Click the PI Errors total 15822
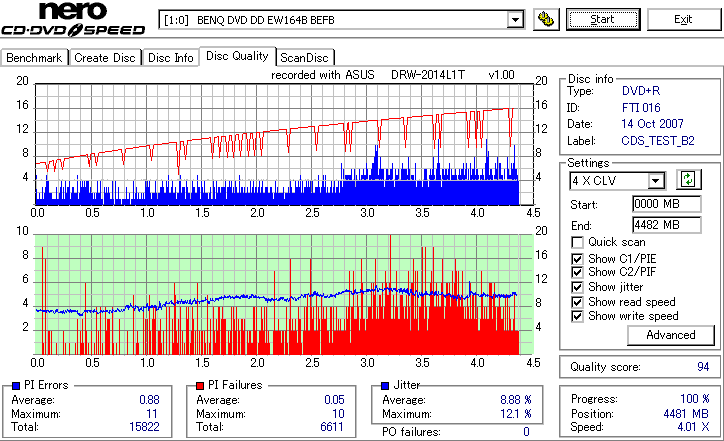Image resolution: width=724 pixels, height=441 pixels. [x=145, y=427]
